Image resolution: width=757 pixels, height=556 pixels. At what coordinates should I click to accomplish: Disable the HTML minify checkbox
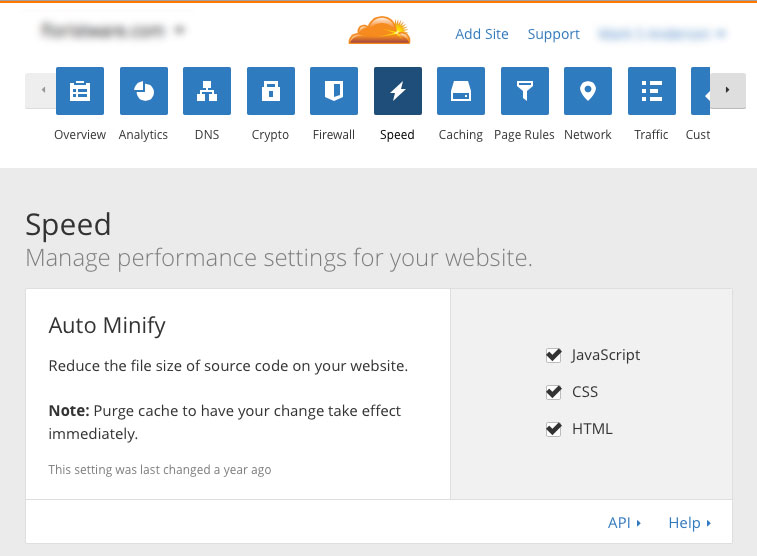pos(553,429)
